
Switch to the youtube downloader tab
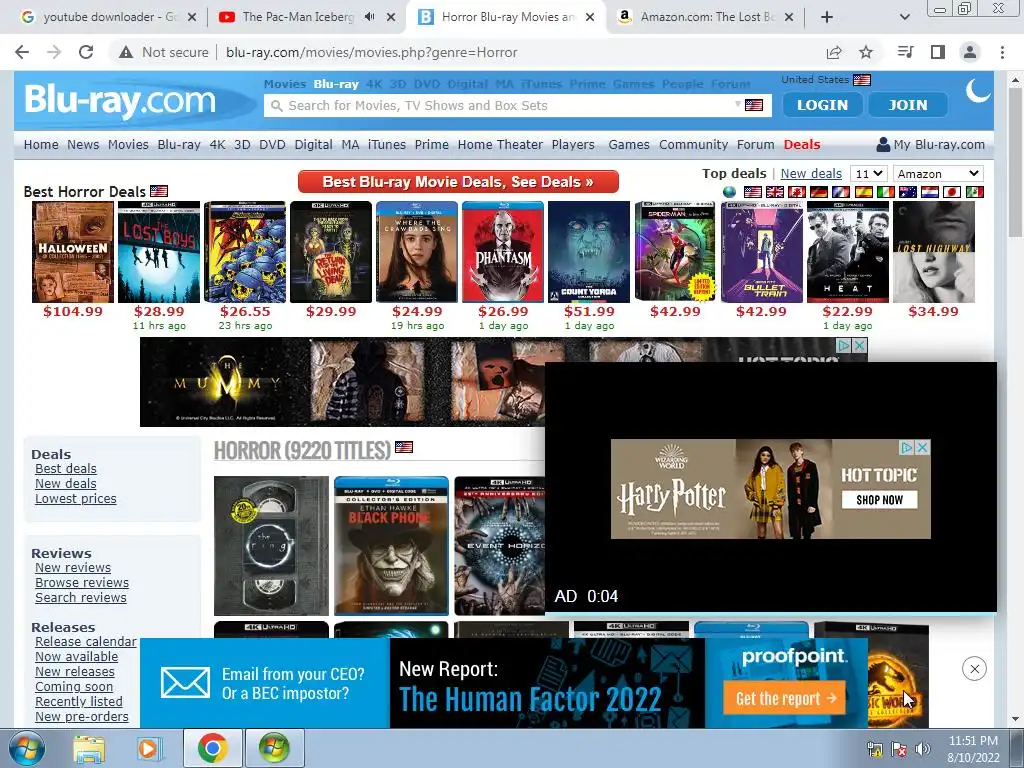(108, 17)
